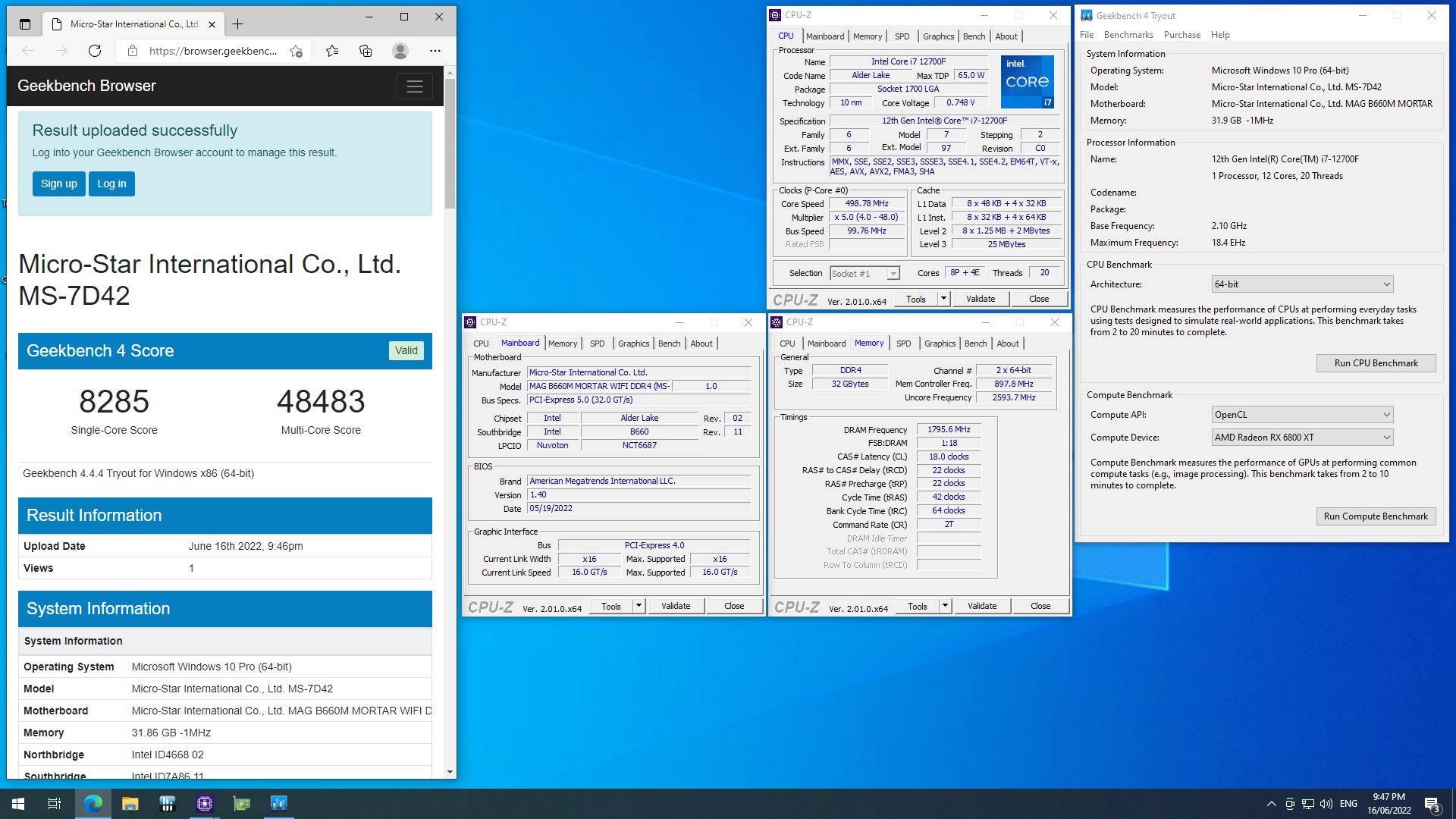Click the Valid badge on score header
The image size is (1456, 819).
coord(406,350)
